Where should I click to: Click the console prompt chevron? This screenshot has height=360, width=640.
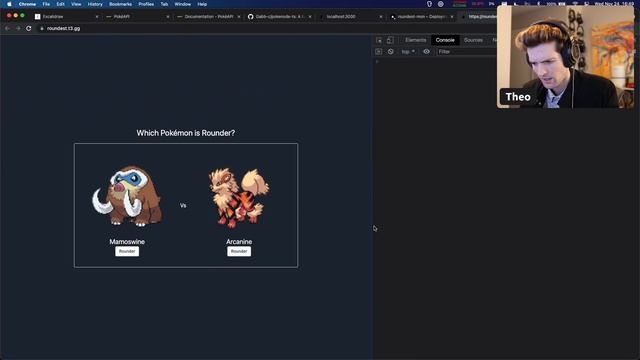[377, 62]
